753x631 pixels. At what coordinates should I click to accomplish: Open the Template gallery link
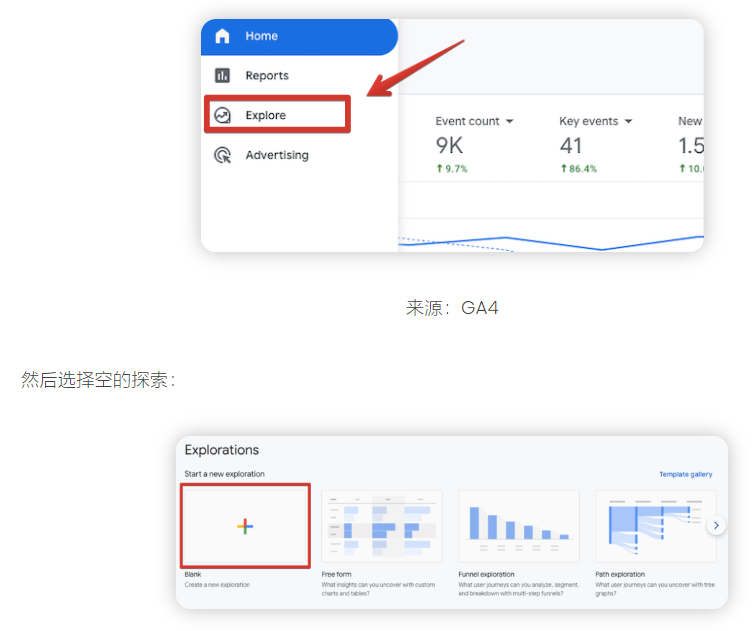(x=685, y=474)
